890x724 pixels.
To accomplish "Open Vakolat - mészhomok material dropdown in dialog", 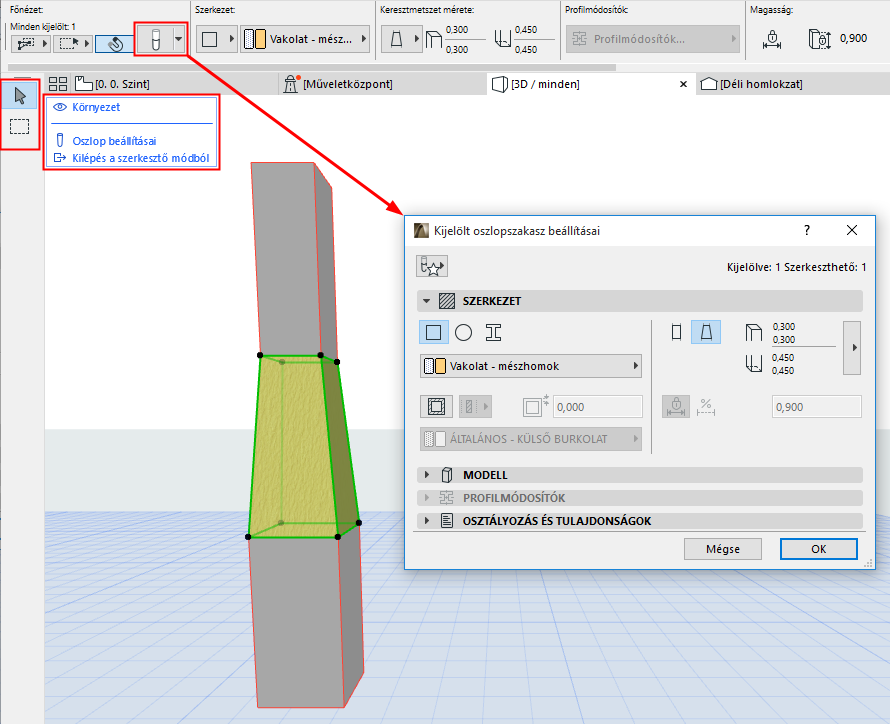I will click(531, 366).
